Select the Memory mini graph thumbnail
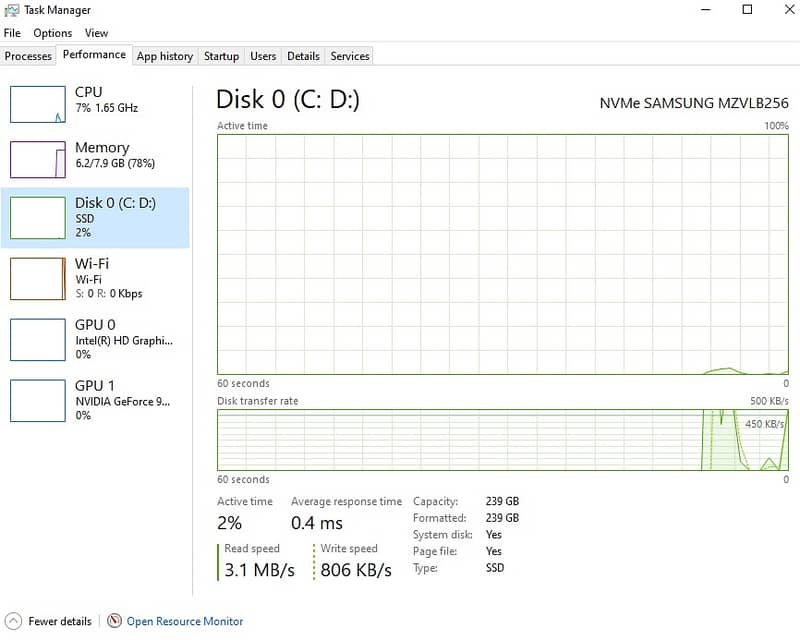This screenshot has width=800, height=640. [x=38, y=160]
